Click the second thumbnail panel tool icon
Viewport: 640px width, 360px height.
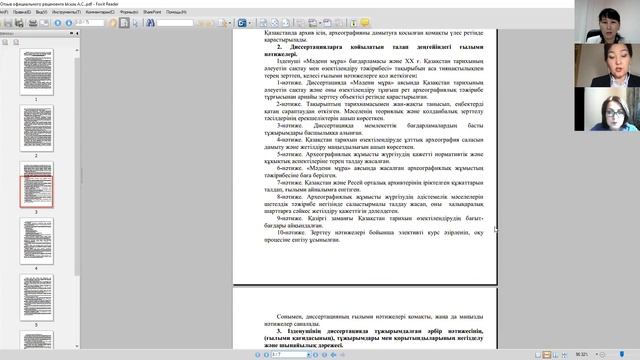point(16,42)
